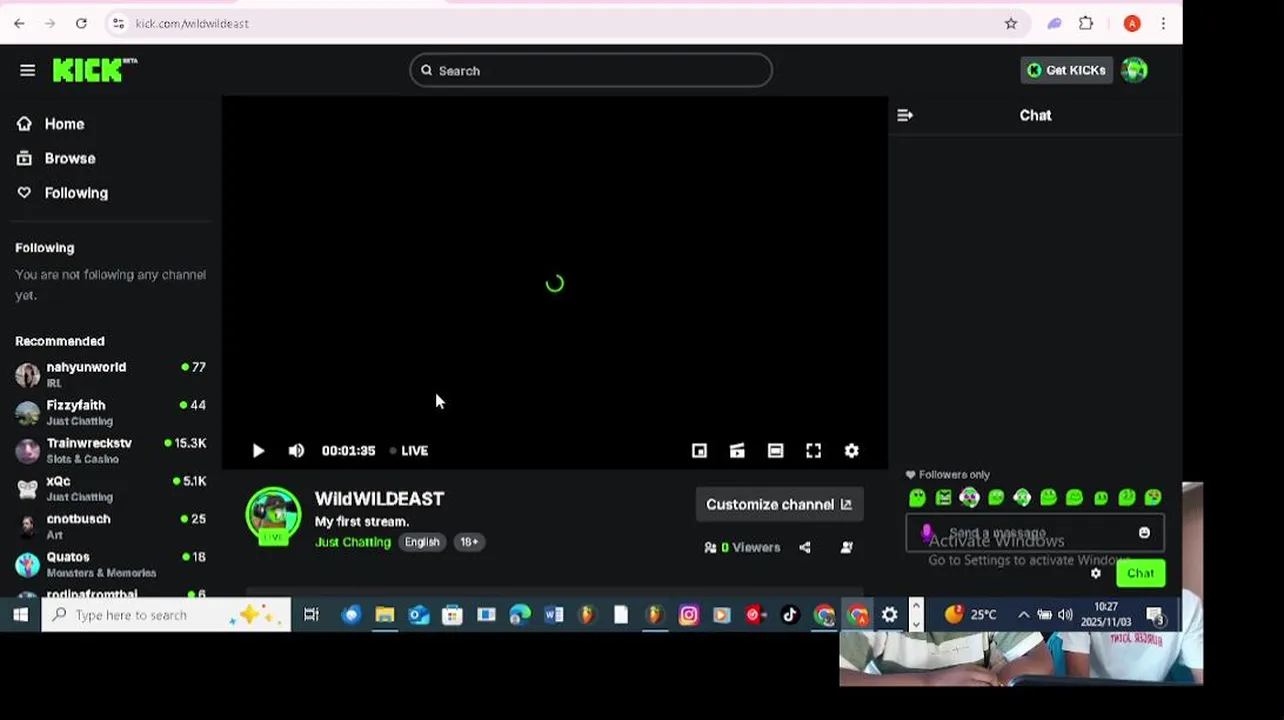Click xQc channel avatar

click(27, 488)
